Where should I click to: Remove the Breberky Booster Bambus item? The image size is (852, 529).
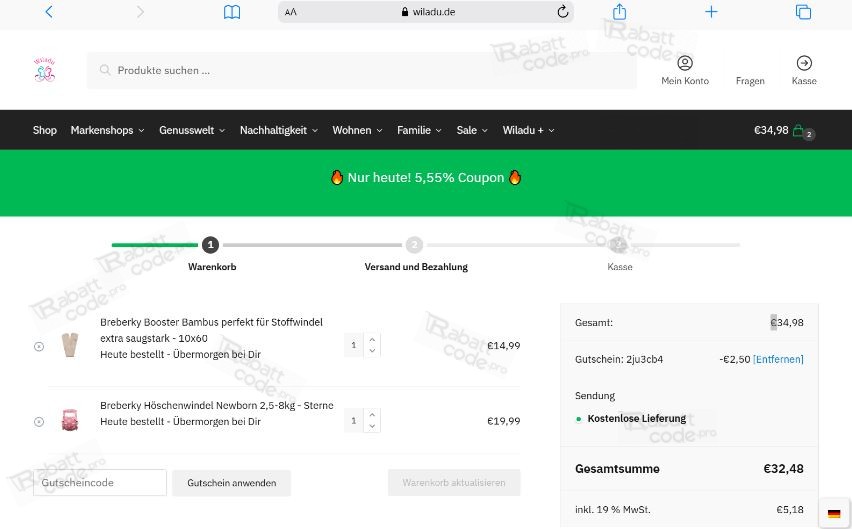(x=39, y=347)
